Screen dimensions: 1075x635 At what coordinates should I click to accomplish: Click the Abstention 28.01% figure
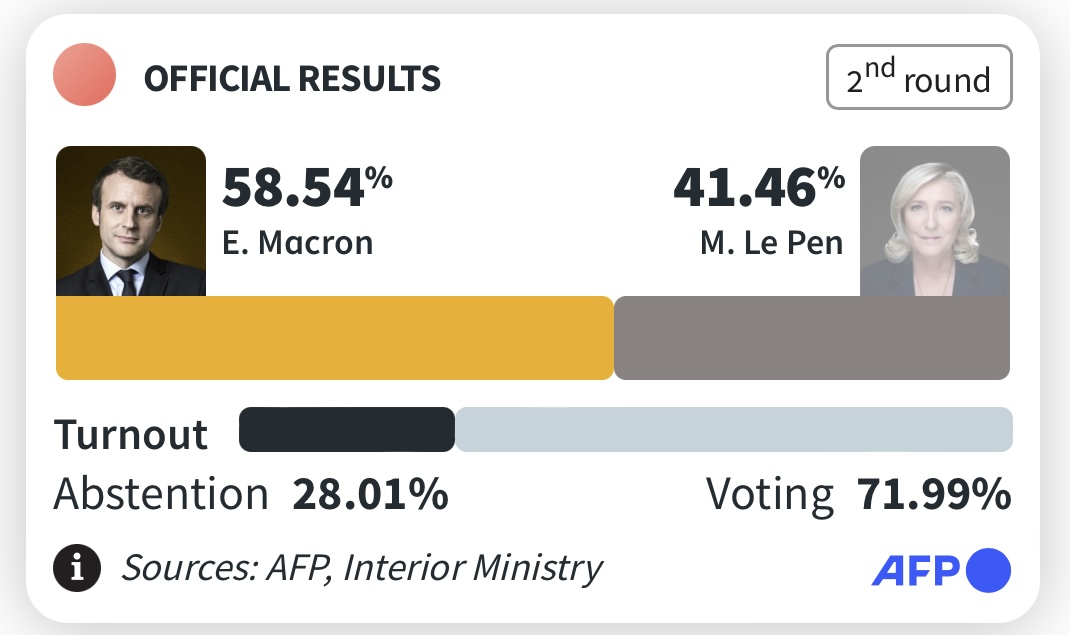[370, 495]
